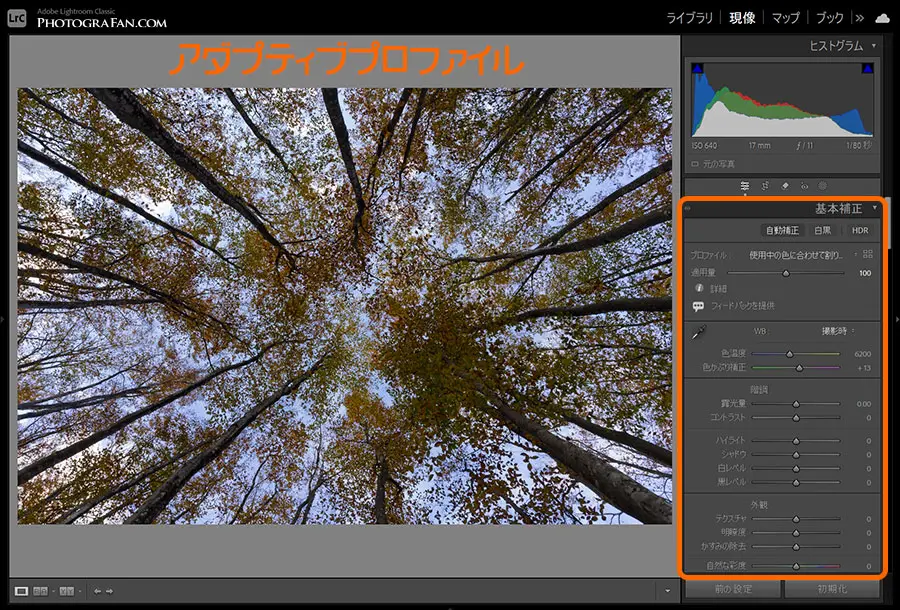Screen dimensions: 900x610
Task: Click the 適用量 amount slider handle
Action: click(x=786, y=273)
